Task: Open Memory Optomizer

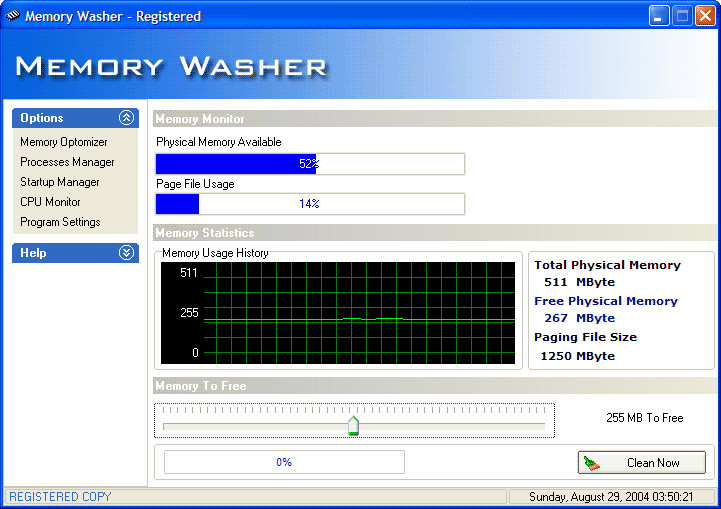Action: click(63, 142)
